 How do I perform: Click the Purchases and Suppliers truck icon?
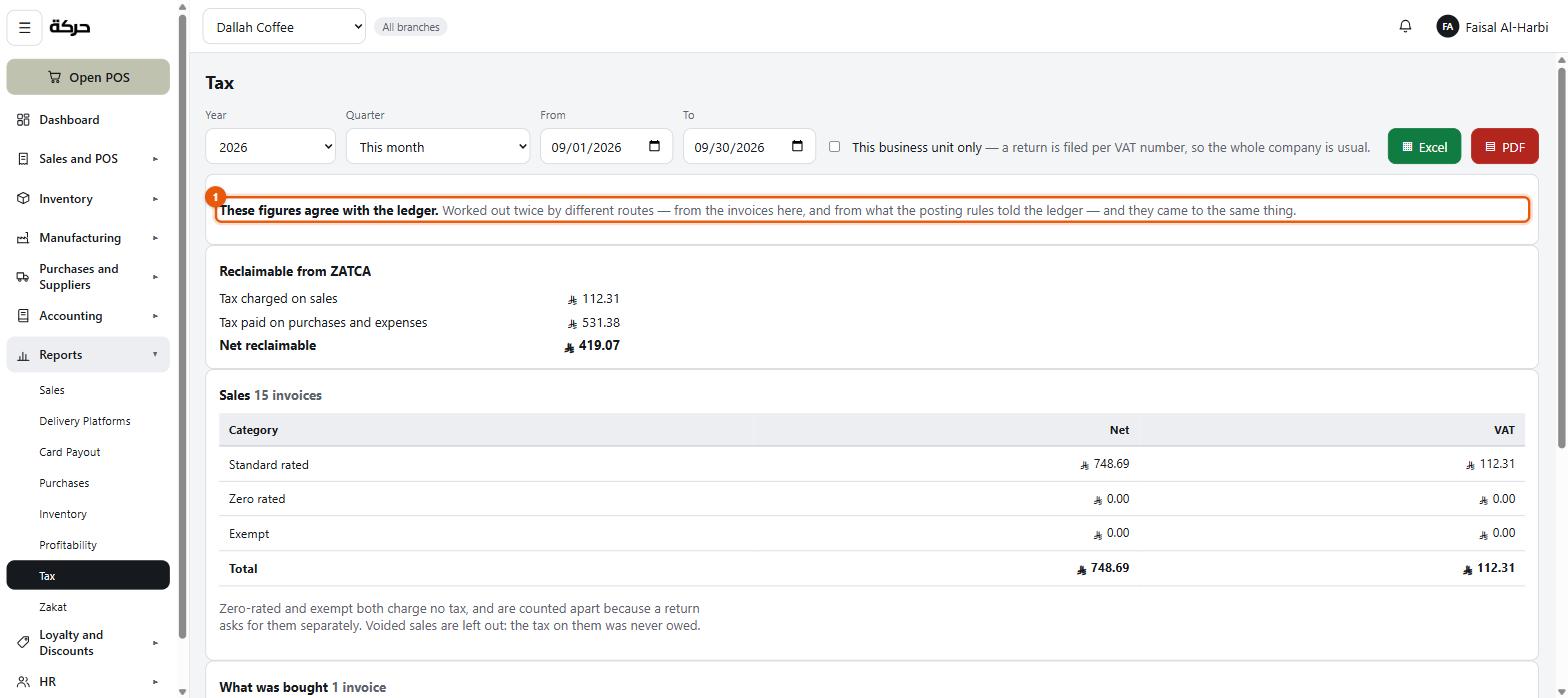coord(23,277)
